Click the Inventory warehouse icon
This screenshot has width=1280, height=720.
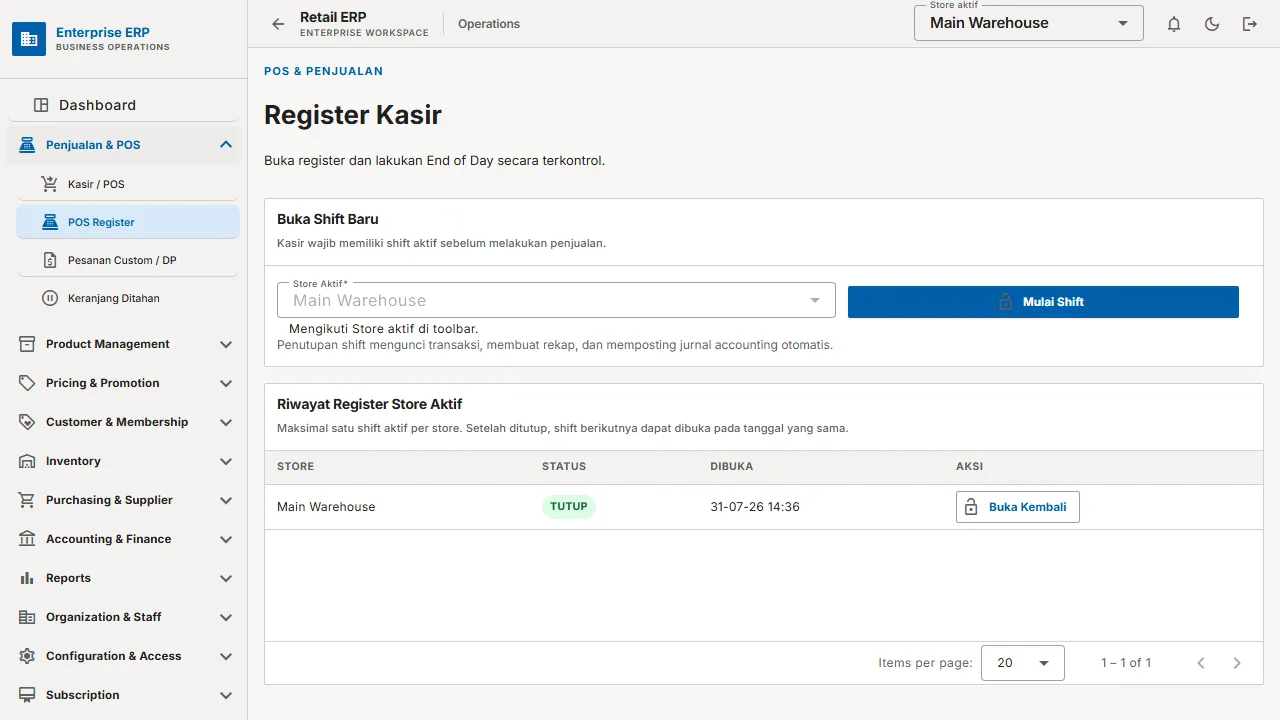tap(27, 461)
